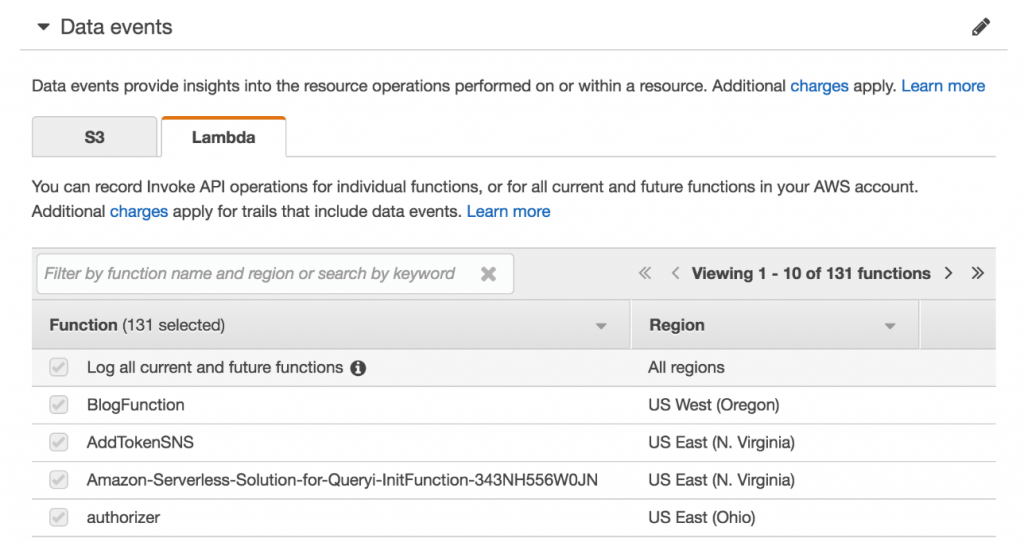
Task: Switch to the S3 tab
Action: [x=94, y=137]
